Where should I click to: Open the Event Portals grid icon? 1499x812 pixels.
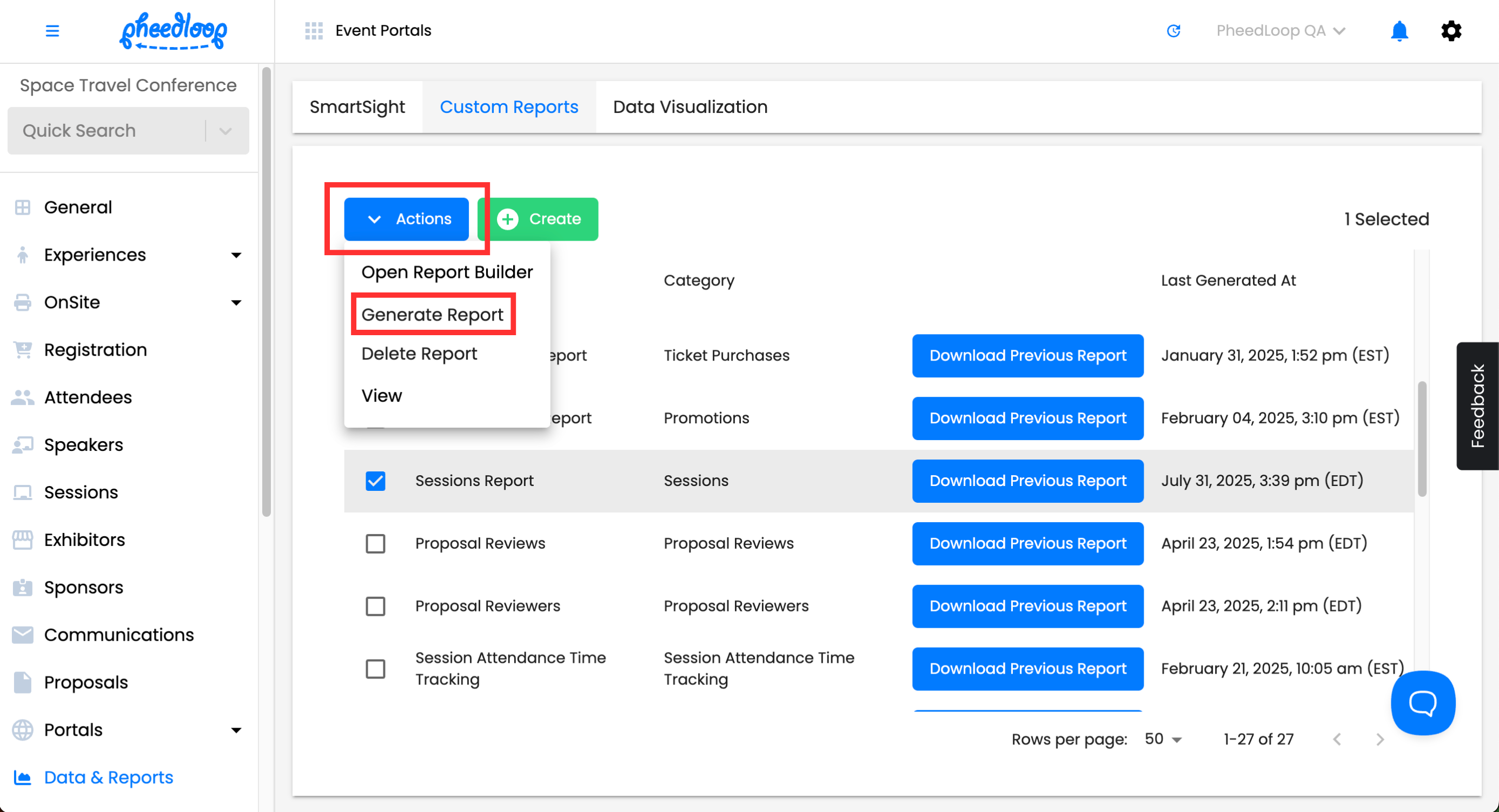[x=314, y=30]
